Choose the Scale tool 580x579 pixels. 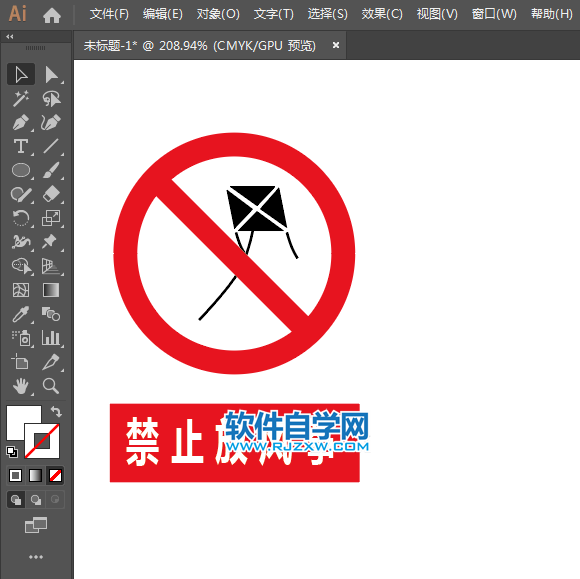(x=51, y=218)
